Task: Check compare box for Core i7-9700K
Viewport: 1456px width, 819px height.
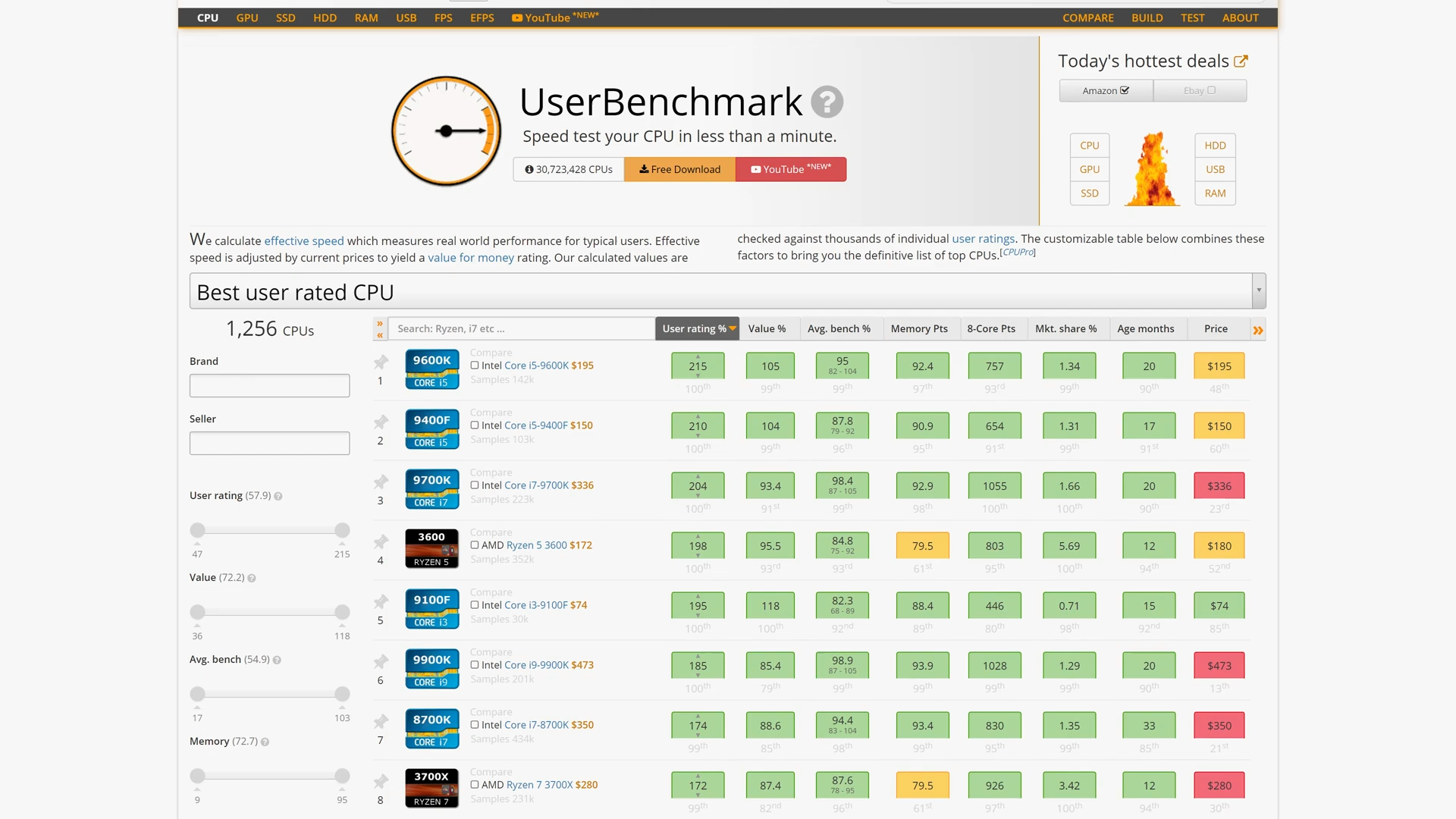Action: pos(475,485)
